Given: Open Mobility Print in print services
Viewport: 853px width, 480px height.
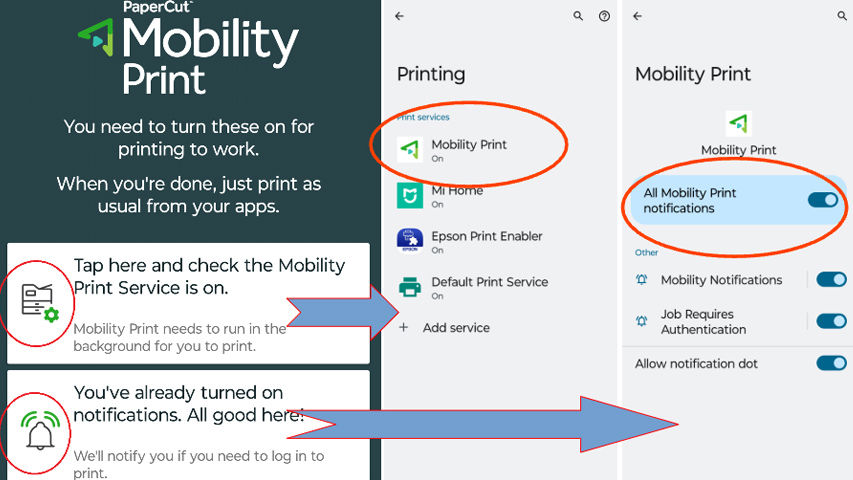Looking at the screenshot, I should (499, 150).
